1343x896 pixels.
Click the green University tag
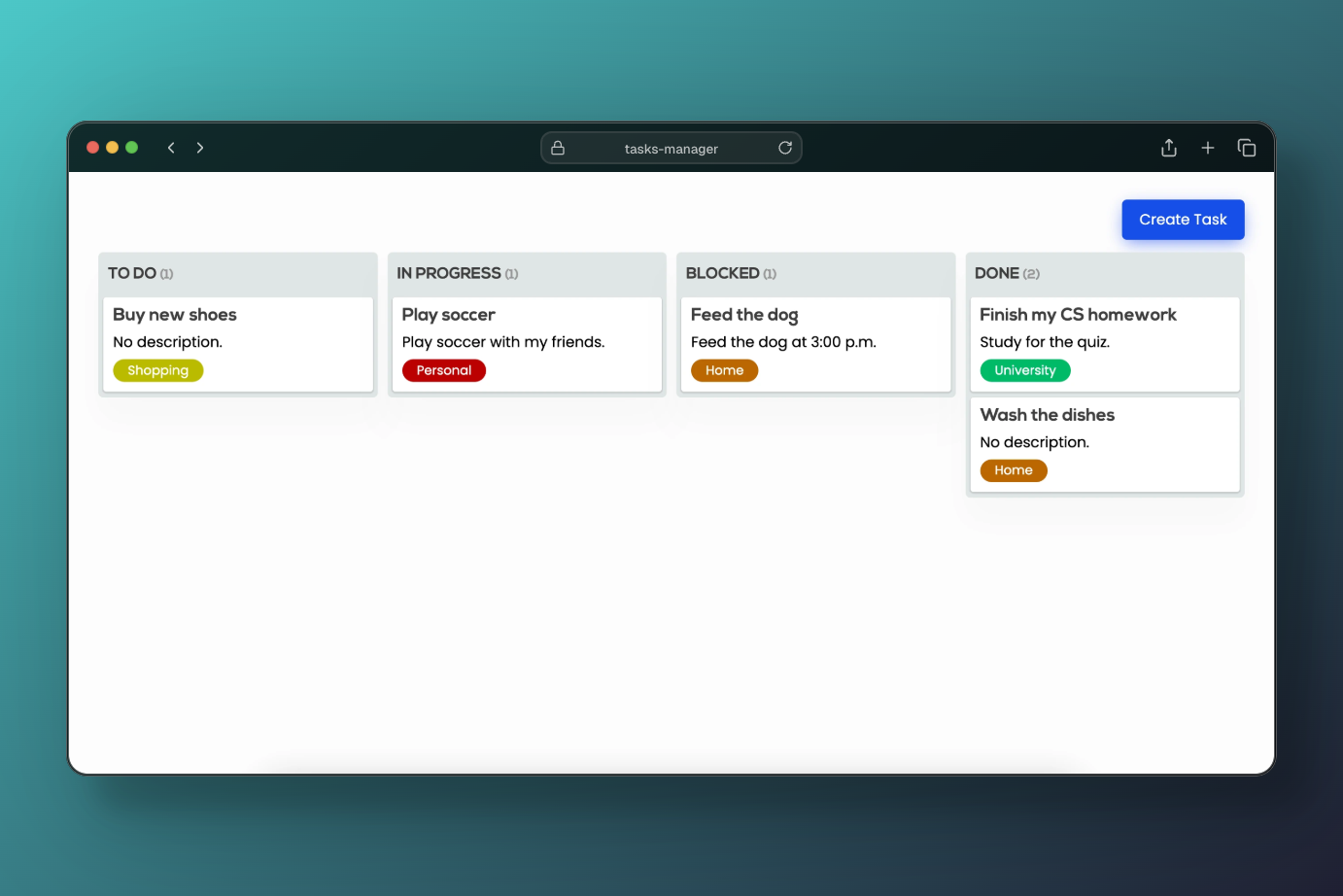tap(1024, 370)
